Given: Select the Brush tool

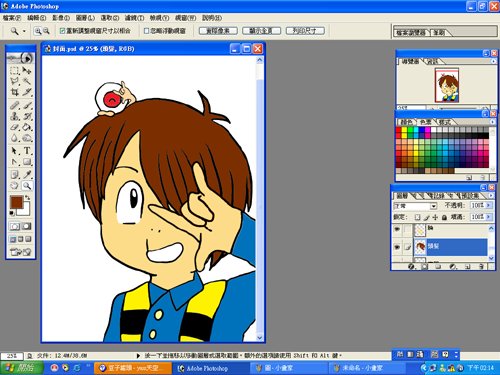Looking at the screenshot, I should (x=27, y=106).
